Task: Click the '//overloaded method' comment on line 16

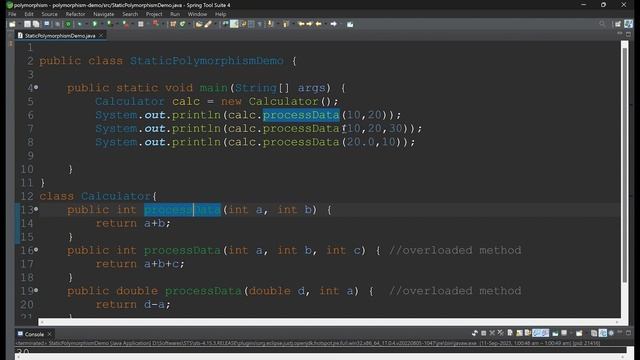Action: 455,250
